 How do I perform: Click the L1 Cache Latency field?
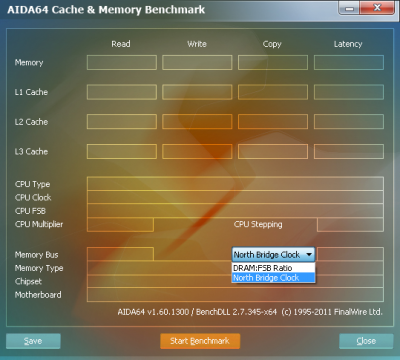coord(349,92)
